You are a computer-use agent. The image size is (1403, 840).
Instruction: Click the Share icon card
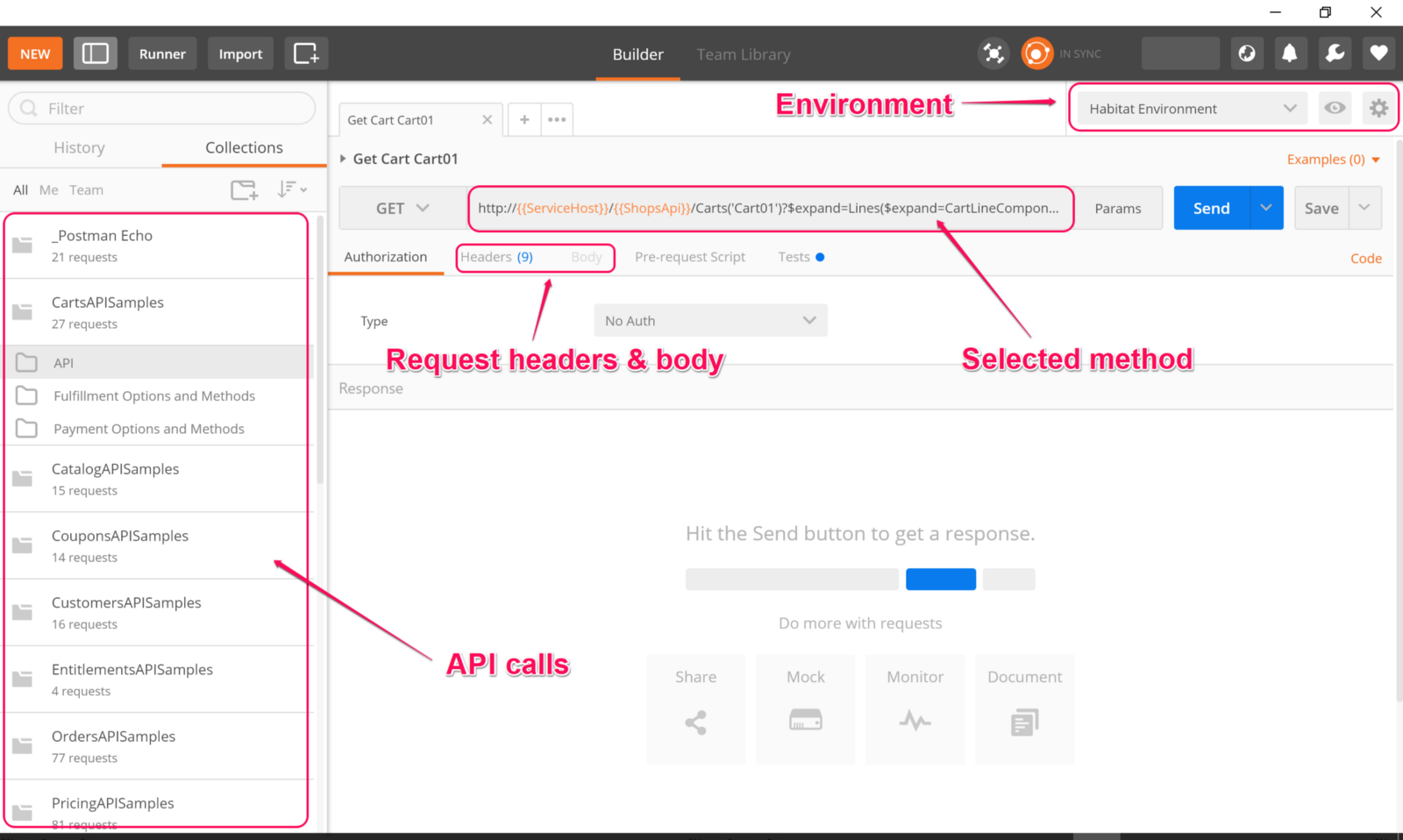coord(695,709)
